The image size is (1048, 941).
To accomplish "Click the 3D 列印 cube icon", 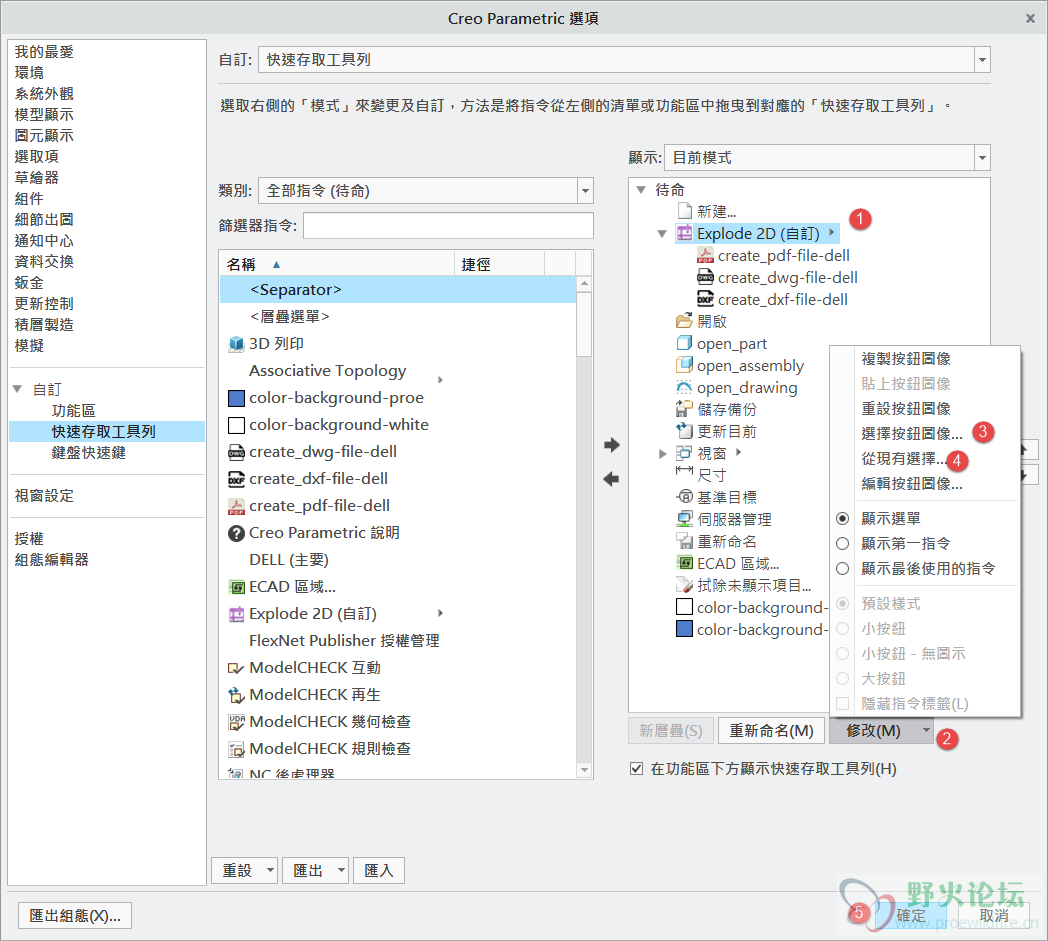I will click(237, 344).
